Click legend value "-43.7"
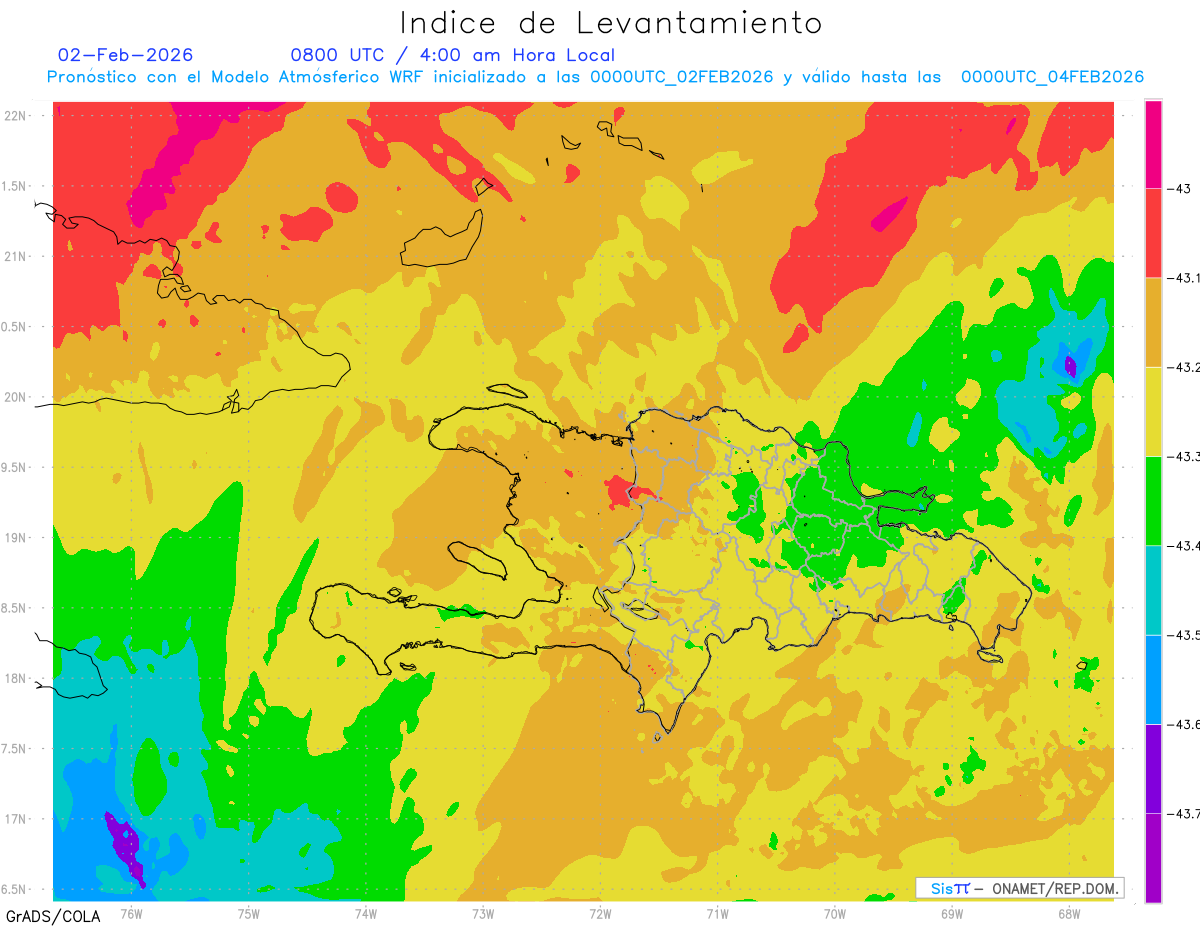This screenshot has height=927, width=1200. (x=1184, y=813)
